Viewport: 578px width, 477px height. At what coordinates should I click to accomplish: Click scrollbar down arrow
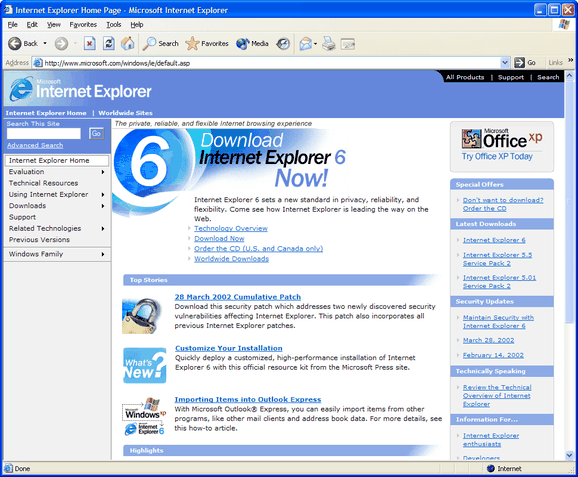[569, 455]
